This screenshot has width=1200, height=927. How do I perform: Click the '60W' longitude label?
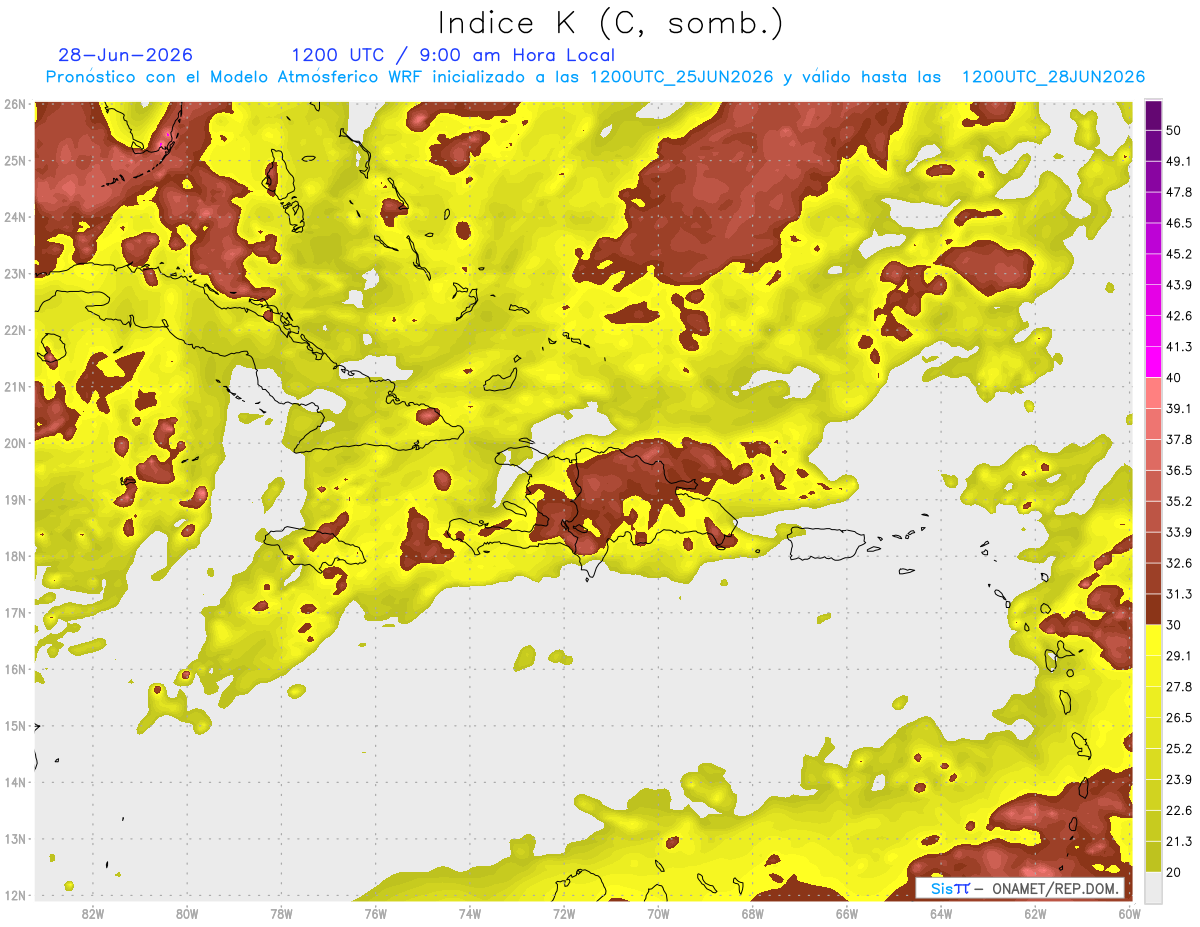pos(1130,914)
